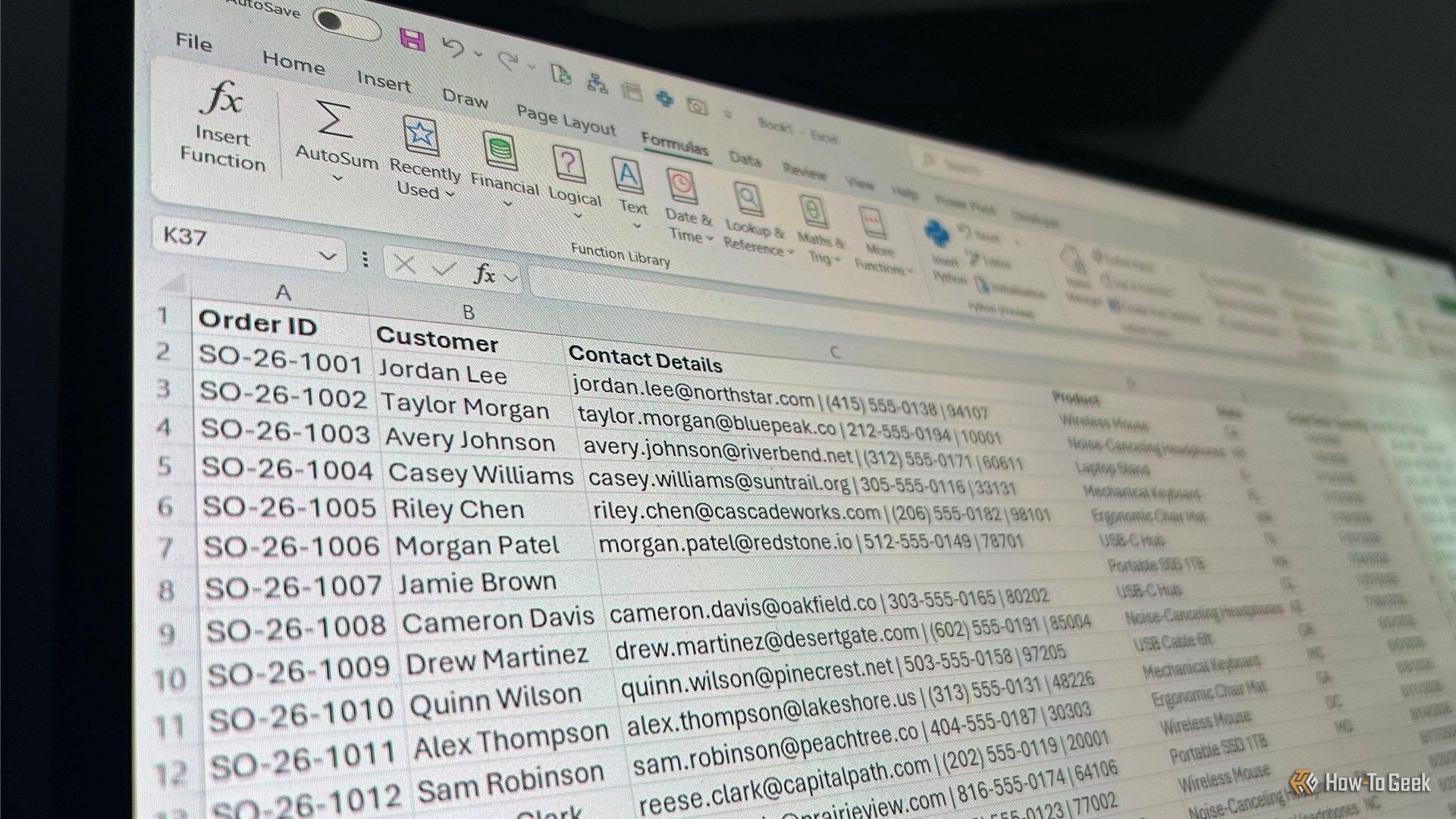Open the Undo history dropdown arrow
Viewport: 1456px width, 819px height.
click(478, 54)
